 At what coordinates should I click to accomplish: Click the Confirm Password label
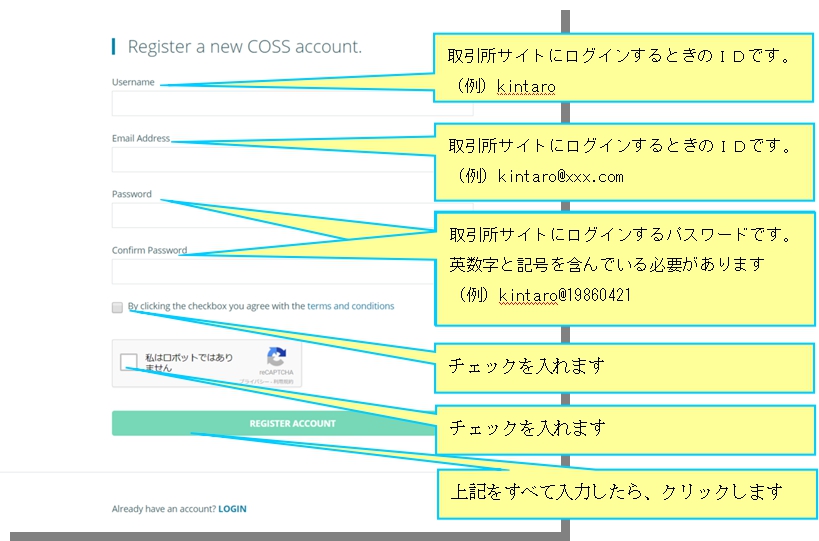pos(149,250)
